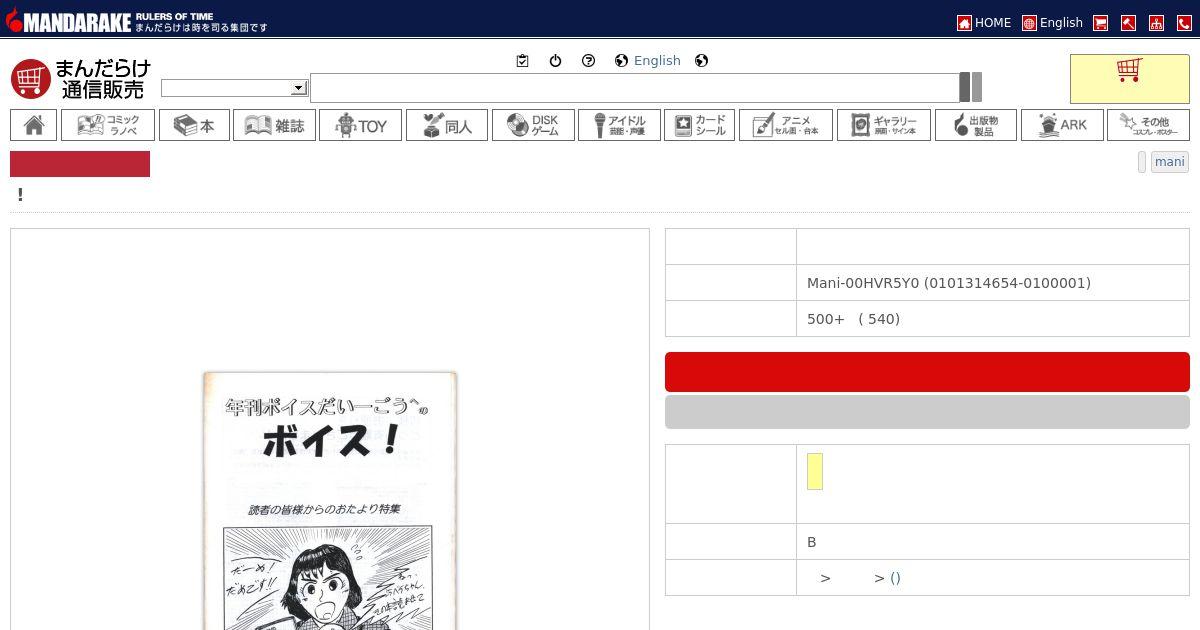
Task: Go to the home category tab
Action: point(34,125)
